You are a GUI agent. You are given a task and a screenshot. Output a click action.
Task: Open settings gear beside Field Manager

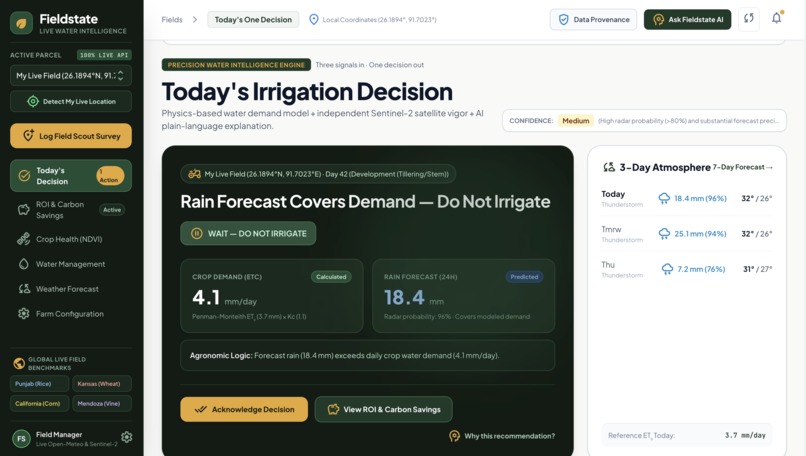tap(126, 437)
